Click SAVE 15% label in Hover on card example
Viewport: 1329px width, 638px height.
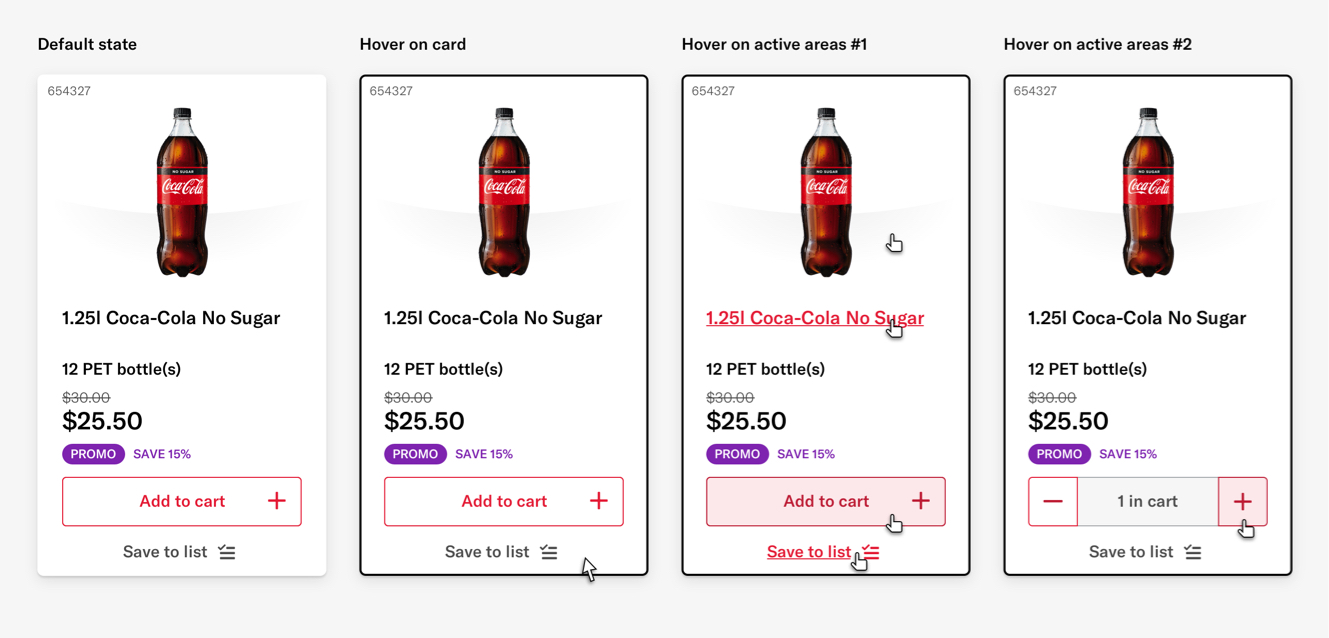point(484,454)
